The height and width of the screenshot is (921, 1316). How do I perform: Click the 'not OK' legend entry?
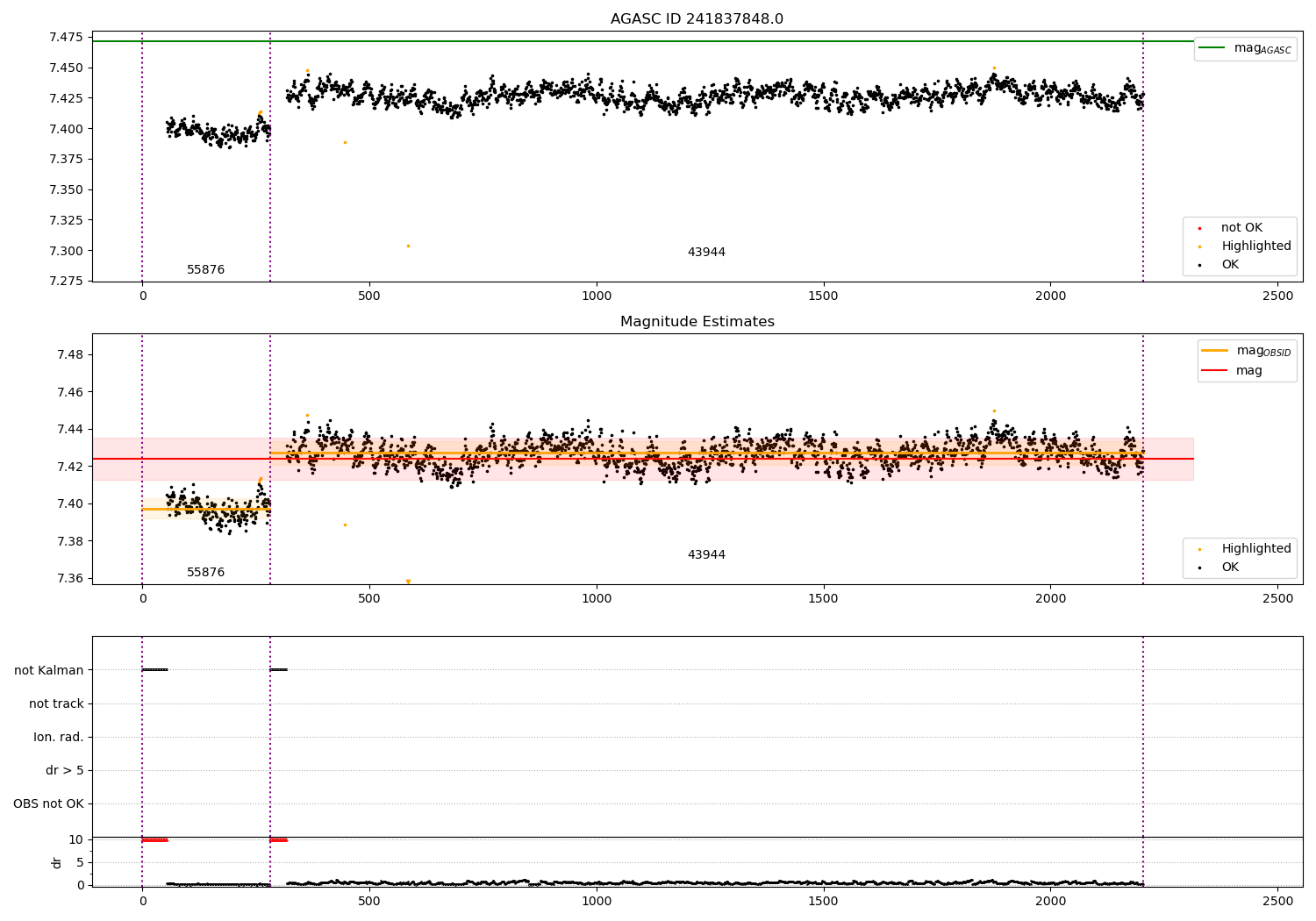coord(1241,228)
